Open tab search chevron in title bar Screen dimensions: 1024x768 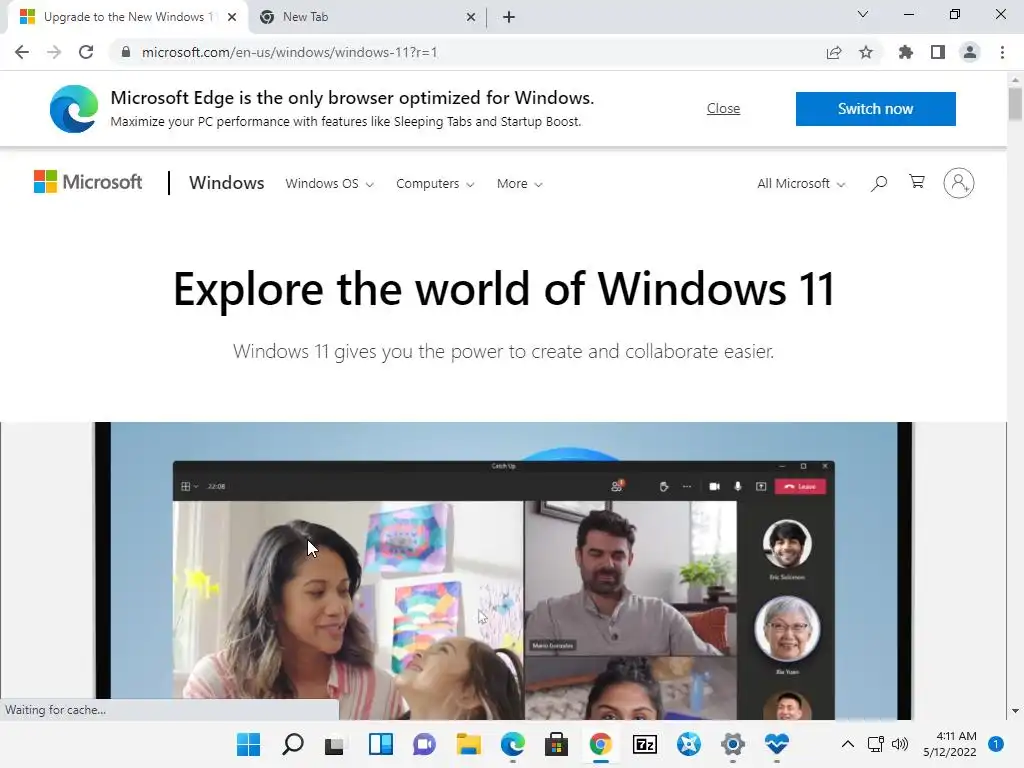point(863,14)
